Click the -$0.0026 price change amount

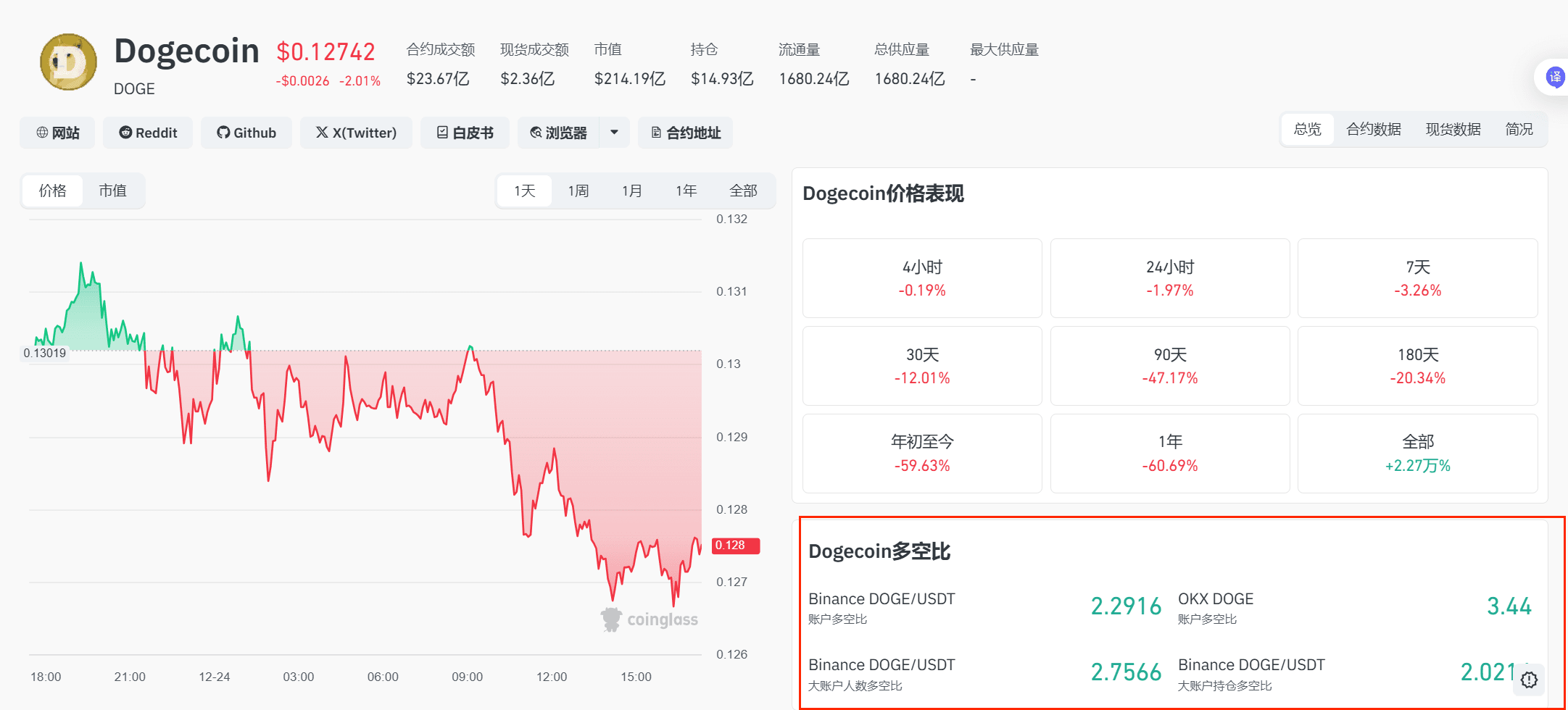(x=303, y=81)
